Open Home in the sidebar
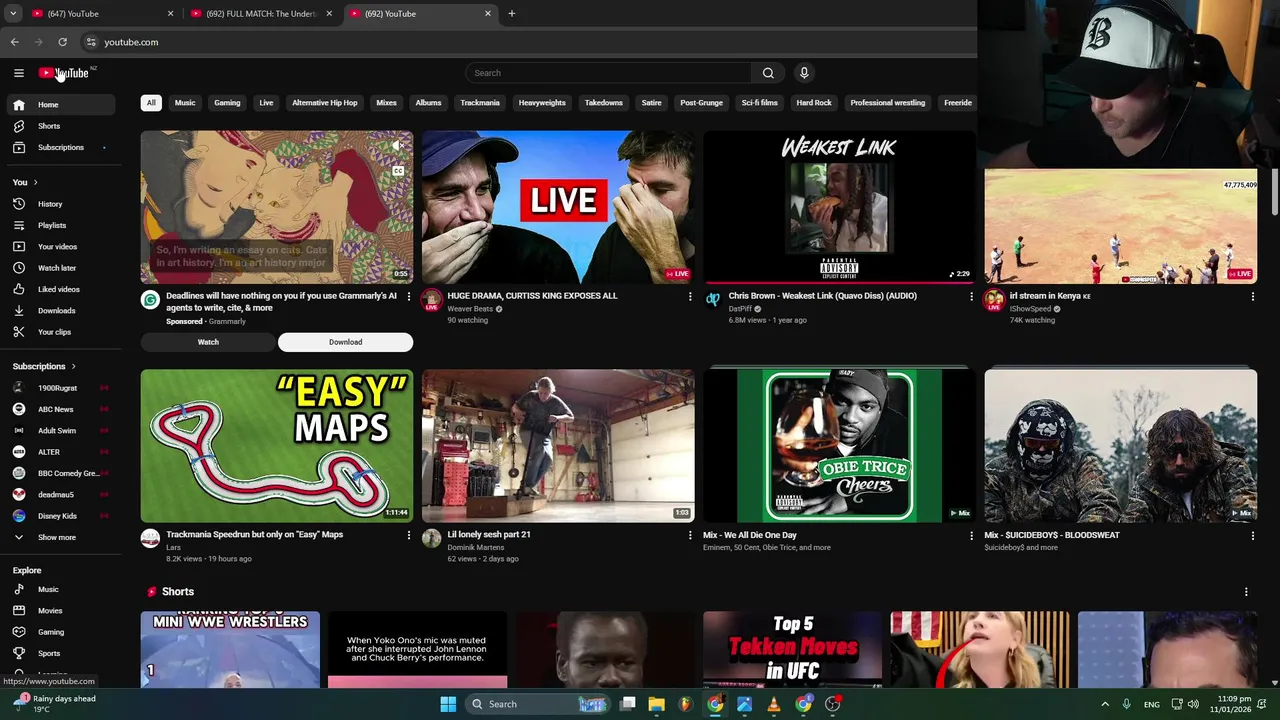Viewport: 1280px width, 720px height. click(x=61, y=105)
